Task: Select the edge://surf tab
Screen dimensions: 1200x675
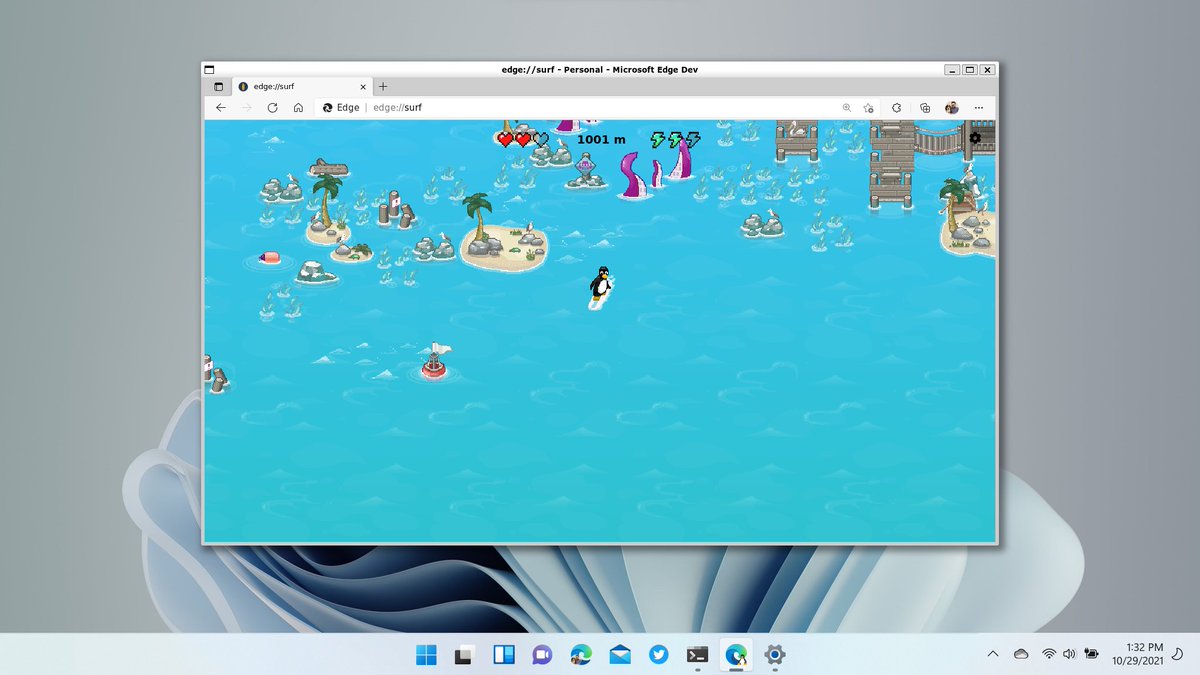Action: (x=302, y=87)
